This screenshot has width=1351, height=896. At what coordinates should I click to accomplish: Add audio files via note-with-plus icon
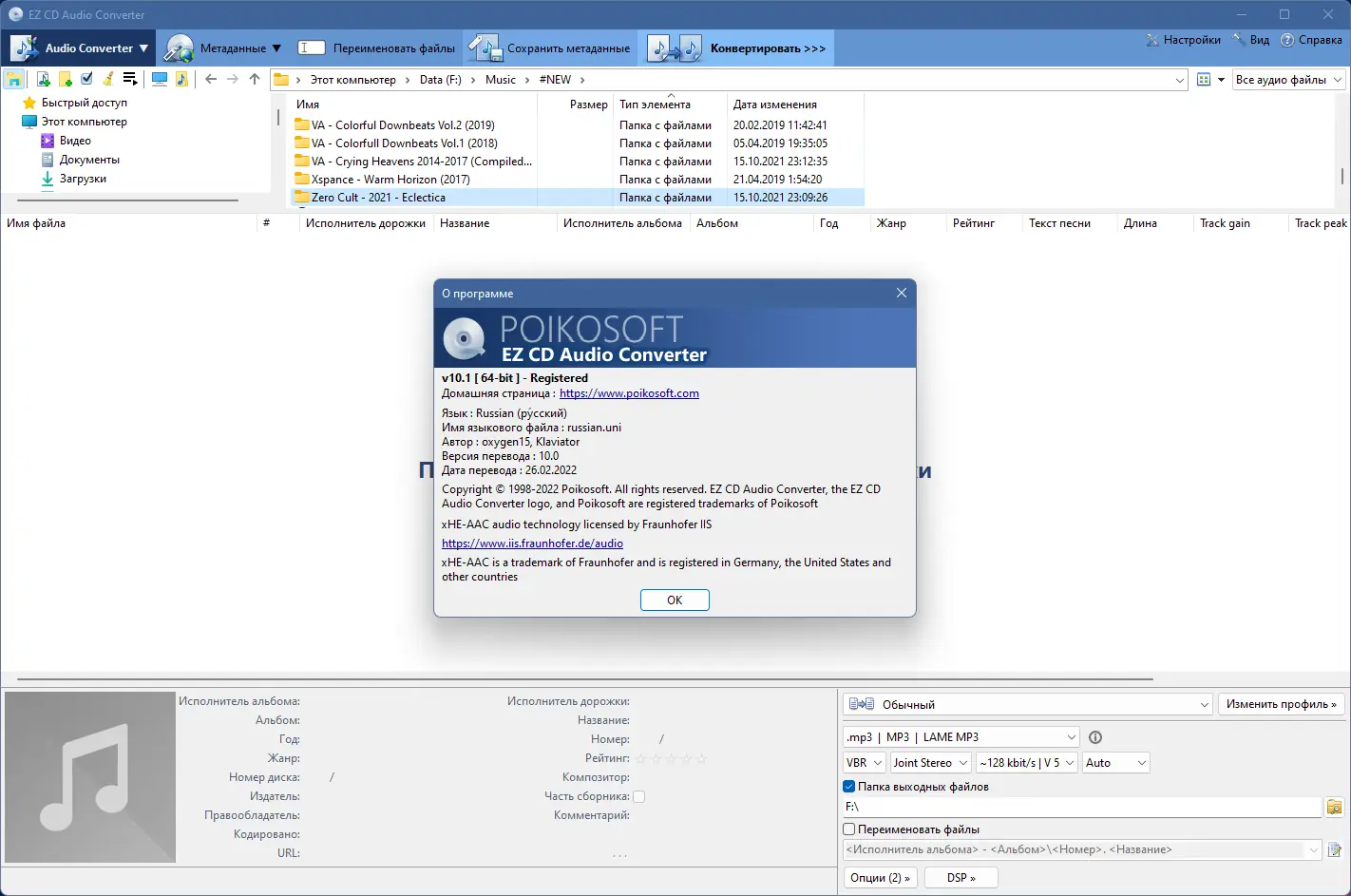click(x=43, y=79)
